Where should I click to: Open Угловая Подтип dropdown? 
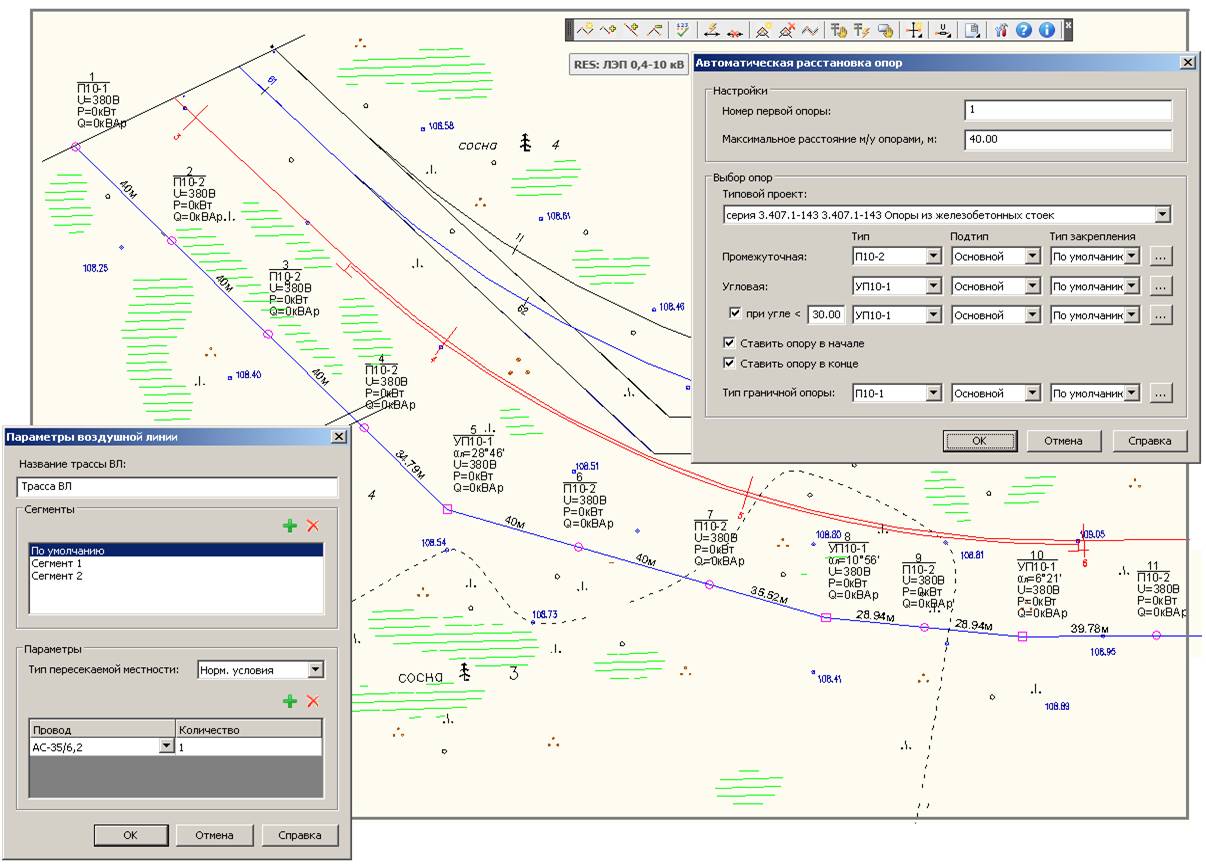click(1032, 286)
